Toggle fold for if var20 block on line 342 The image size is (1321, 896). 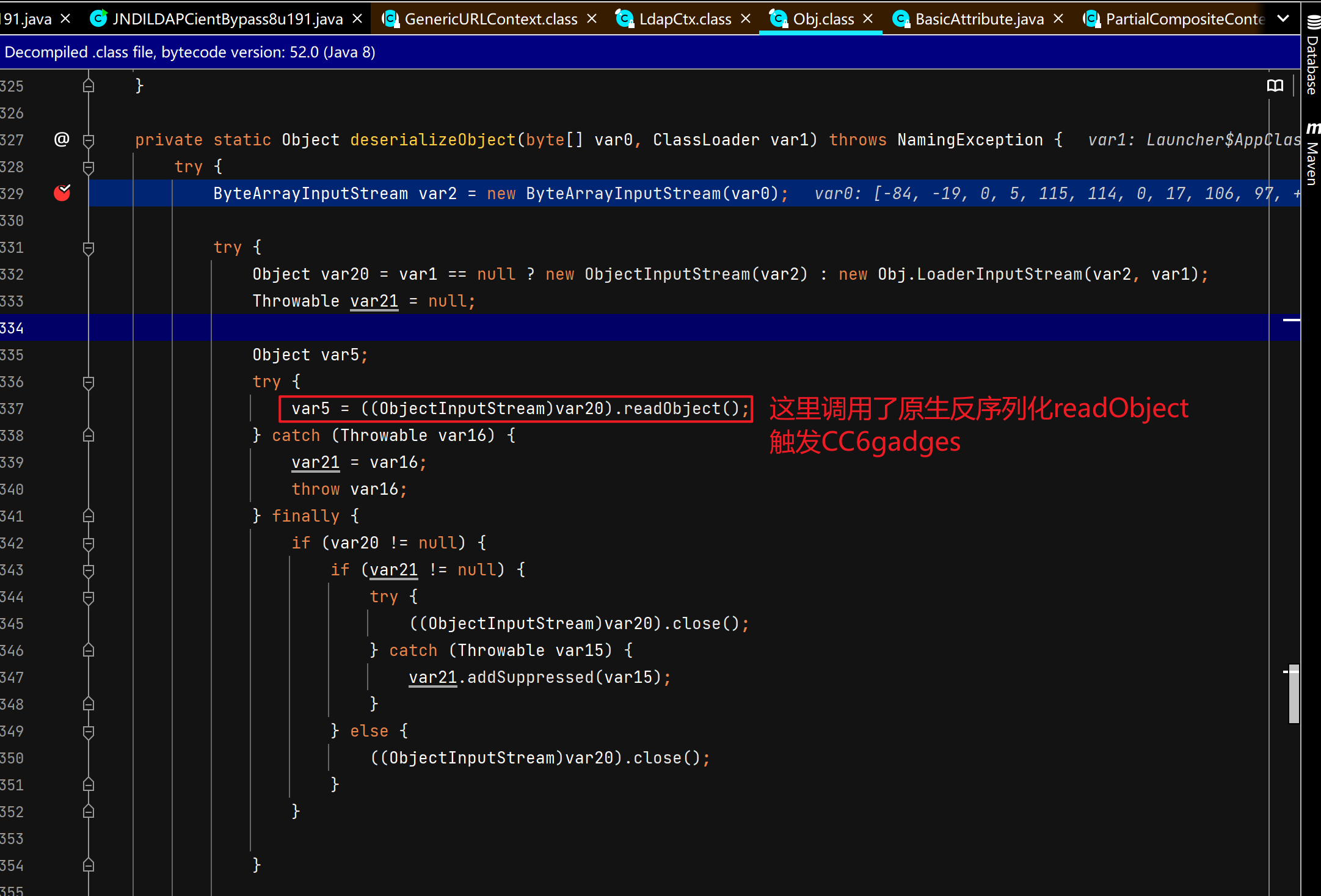(89, 543)
